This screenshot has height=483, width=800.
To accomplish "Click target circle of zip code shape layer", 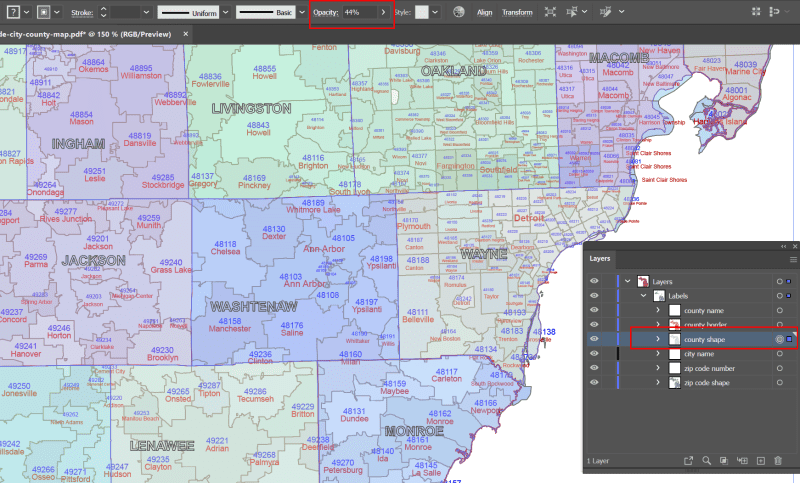I will [779, 383].
